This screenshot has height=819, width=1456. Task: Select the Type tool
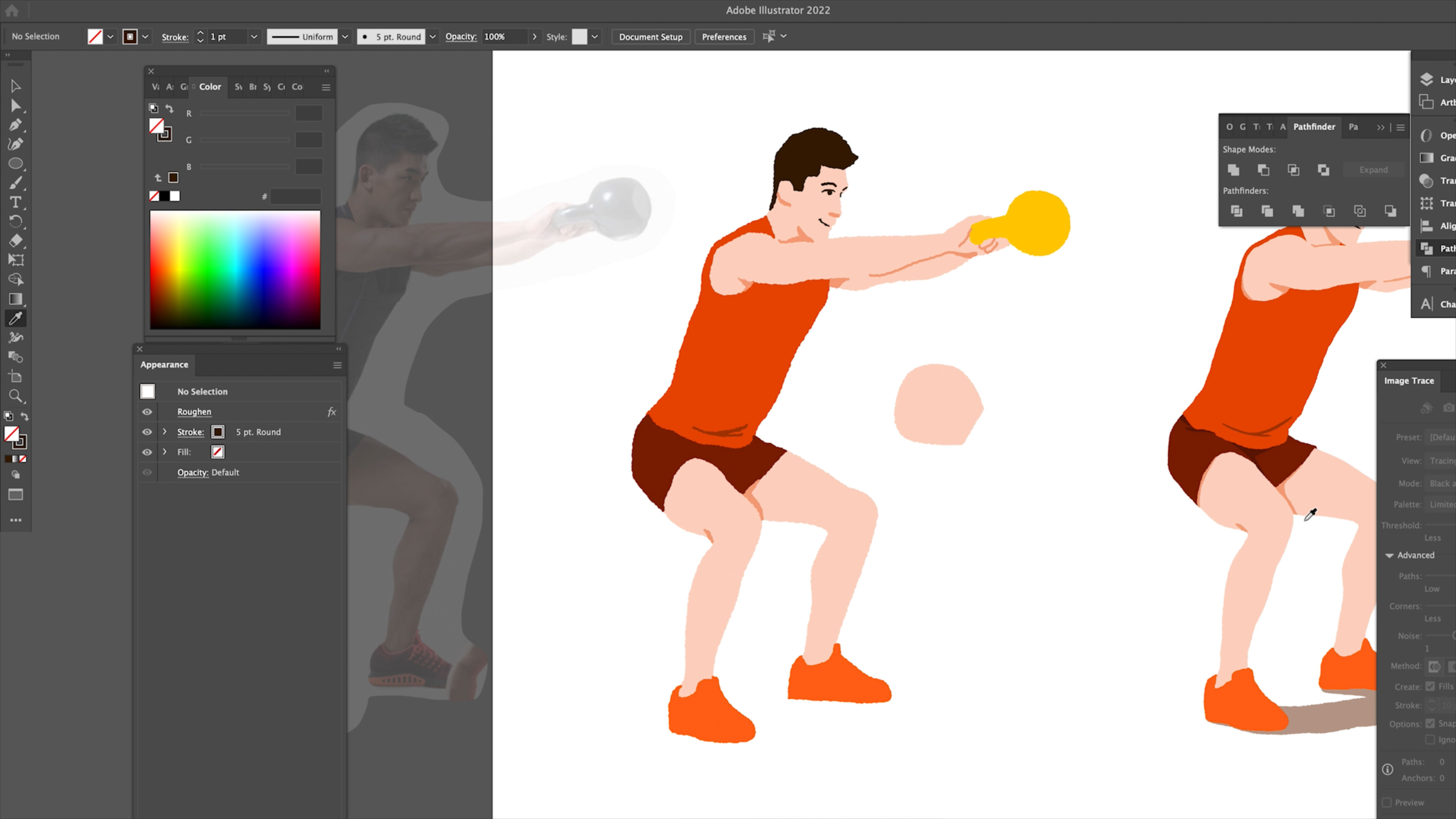click(15, 202)
